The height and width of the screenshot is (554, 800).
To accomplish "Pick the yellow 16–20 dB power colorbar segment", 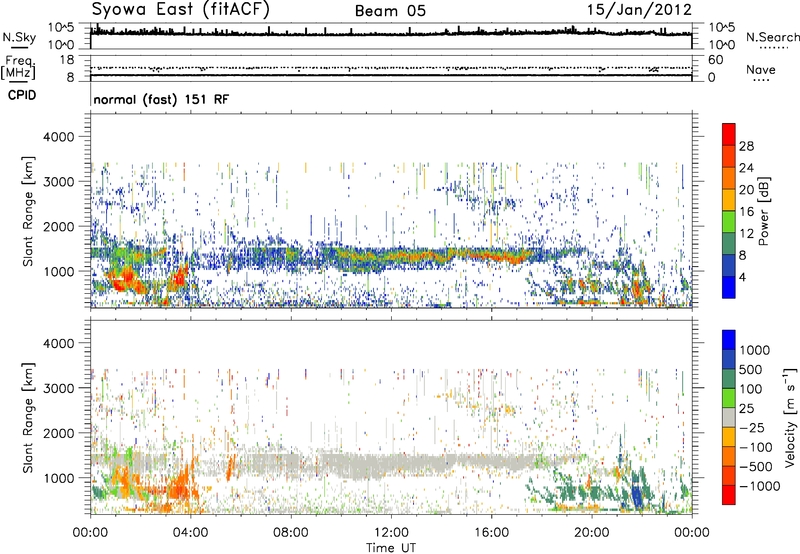I will pos(729,200).
